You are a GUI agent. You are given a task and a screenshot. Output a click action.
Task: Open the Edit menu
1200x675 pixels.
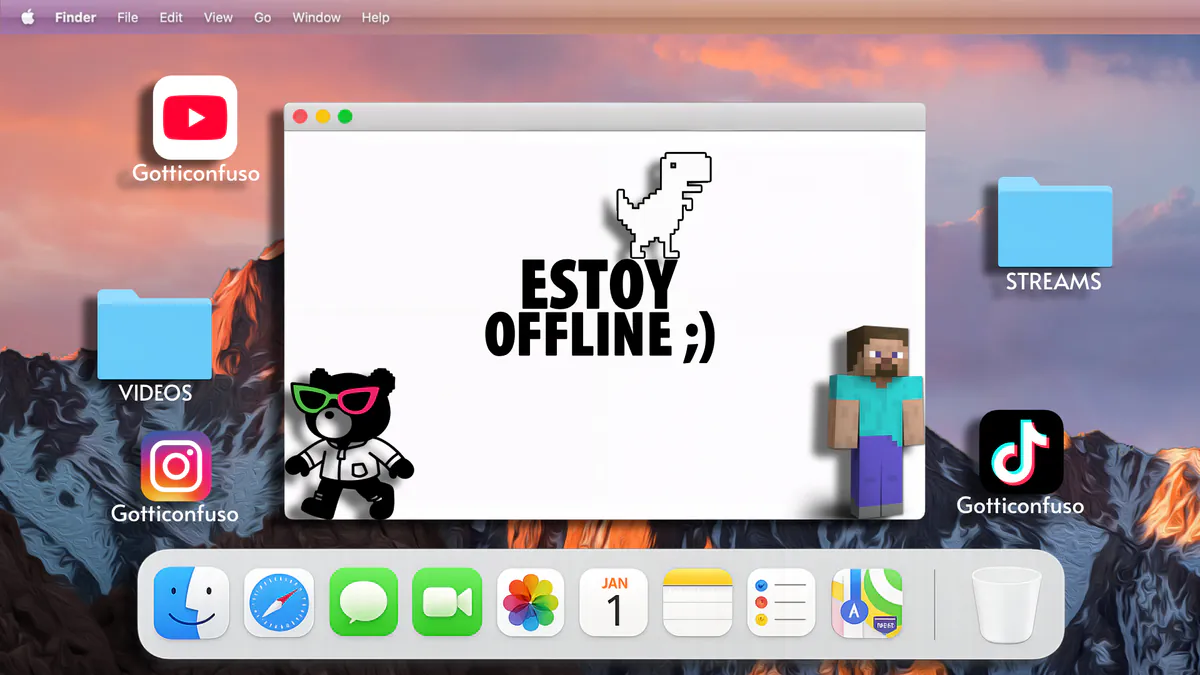tap(171, 17)
